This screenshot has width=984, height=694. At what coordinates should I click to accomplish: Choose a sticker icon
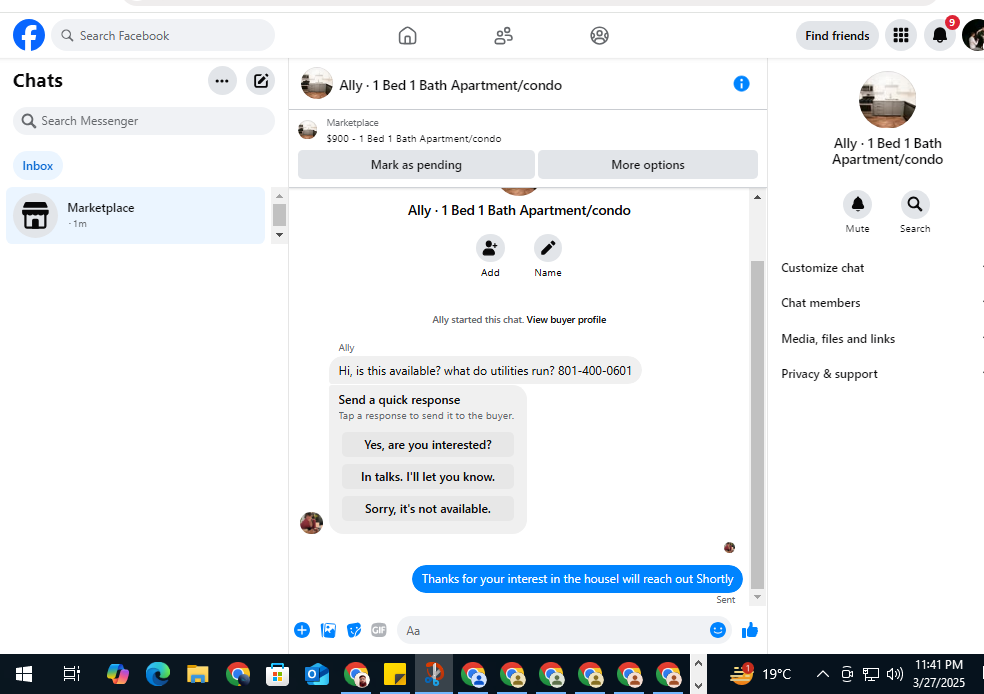[354, 630]
